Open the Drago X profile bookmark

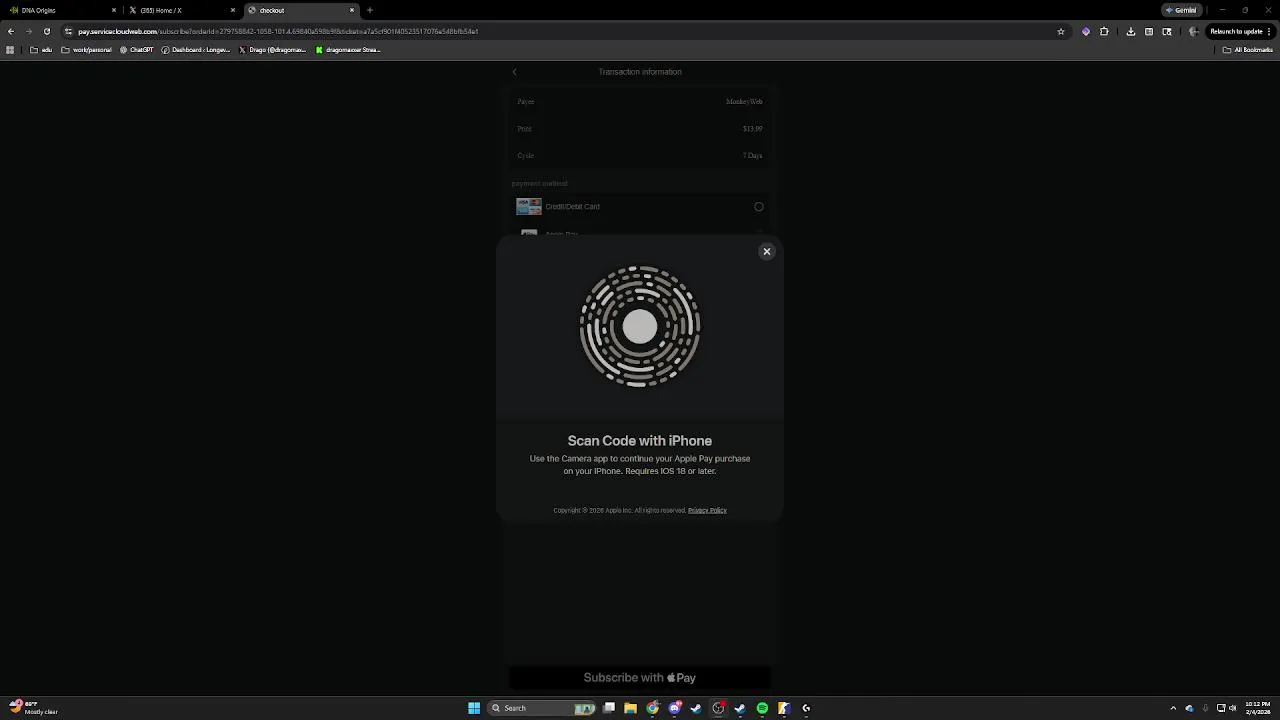[x=273, y=50]
